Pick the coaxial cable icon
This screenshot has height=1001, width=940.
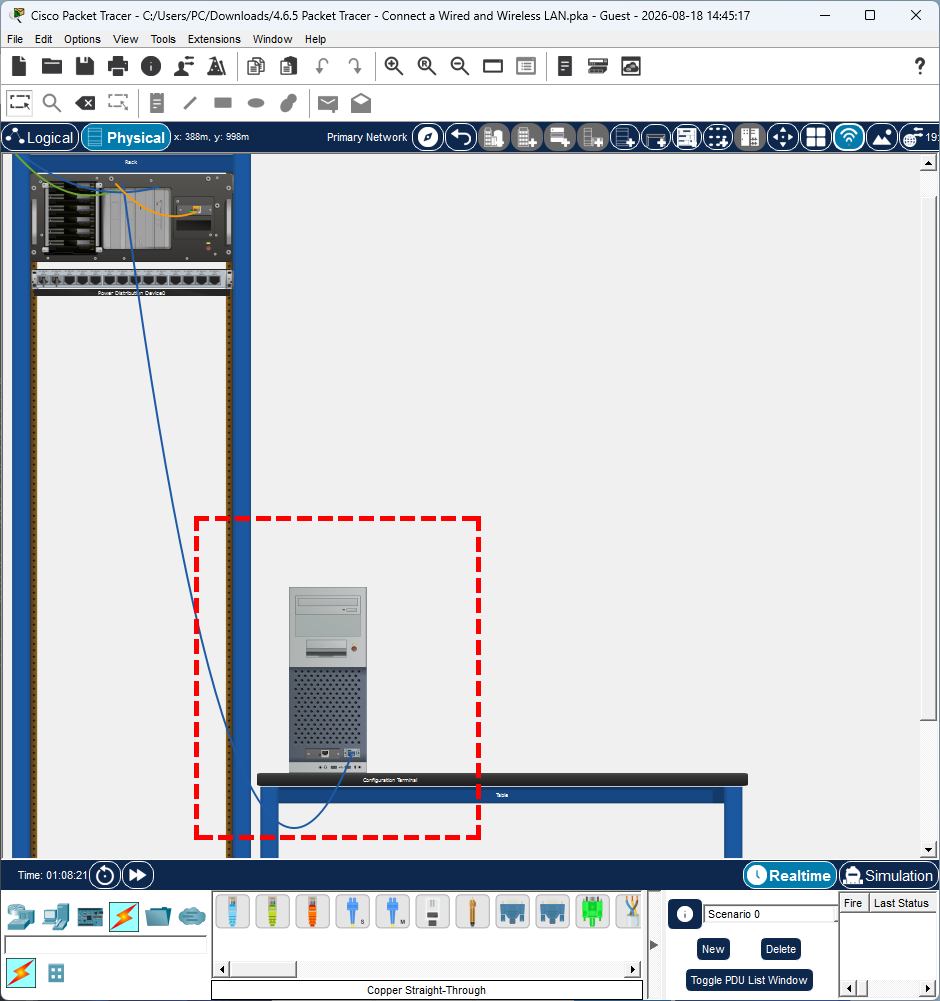click(x=473, y=911)
